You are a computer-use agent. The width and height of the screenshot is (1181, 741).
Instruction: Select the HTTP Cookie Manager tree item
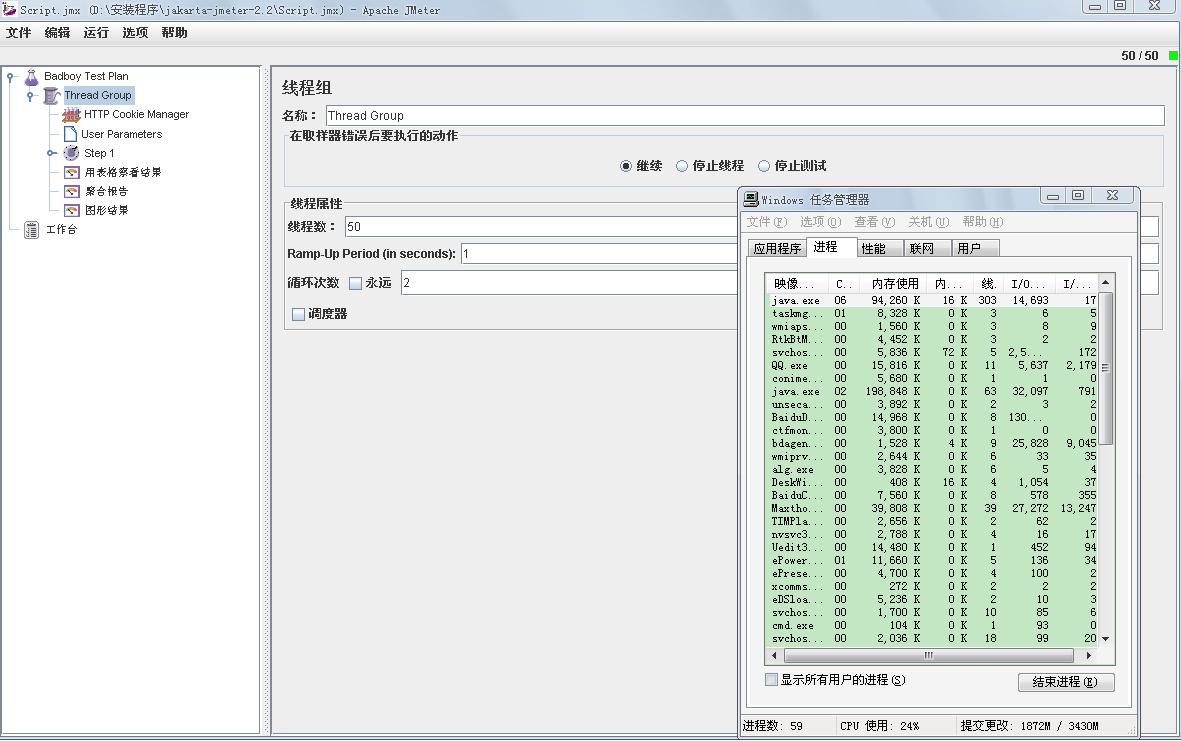click(x=136, y=114)
